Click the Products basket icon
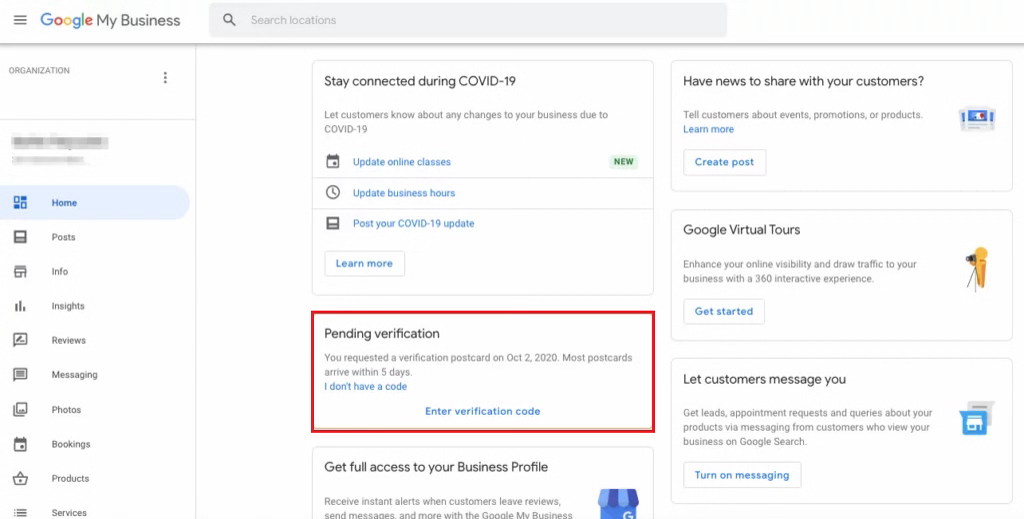The image size is (1024, 519). (20, 479)
